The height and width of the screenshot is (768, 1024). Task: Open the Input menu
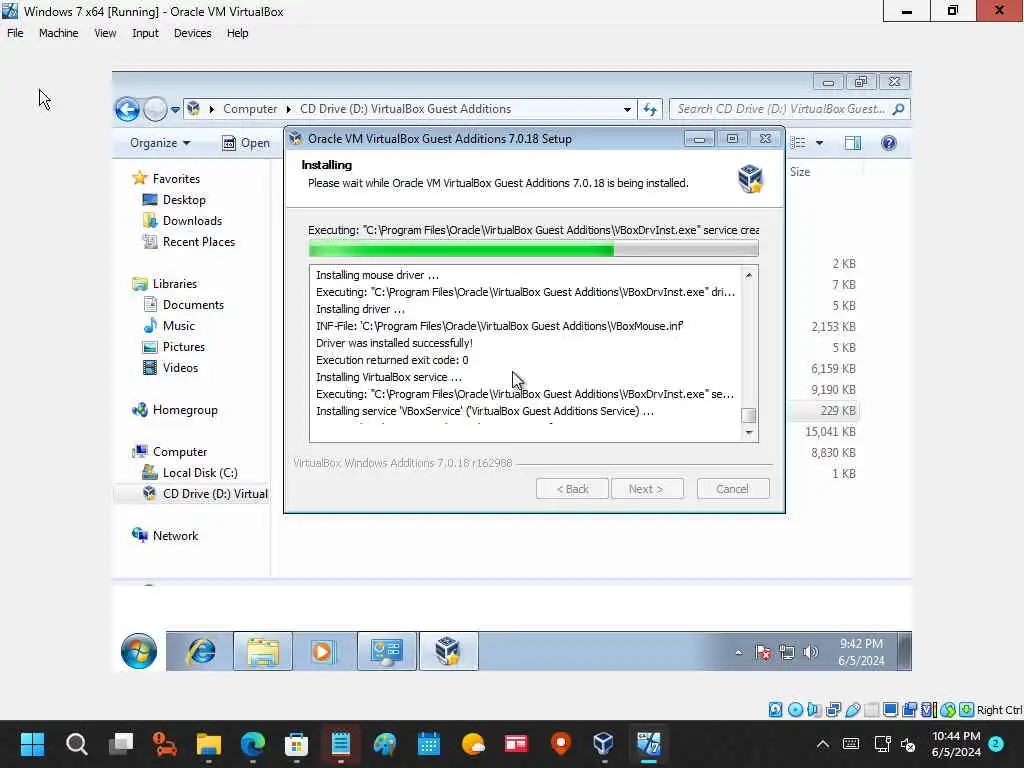(x=145, y=33)
